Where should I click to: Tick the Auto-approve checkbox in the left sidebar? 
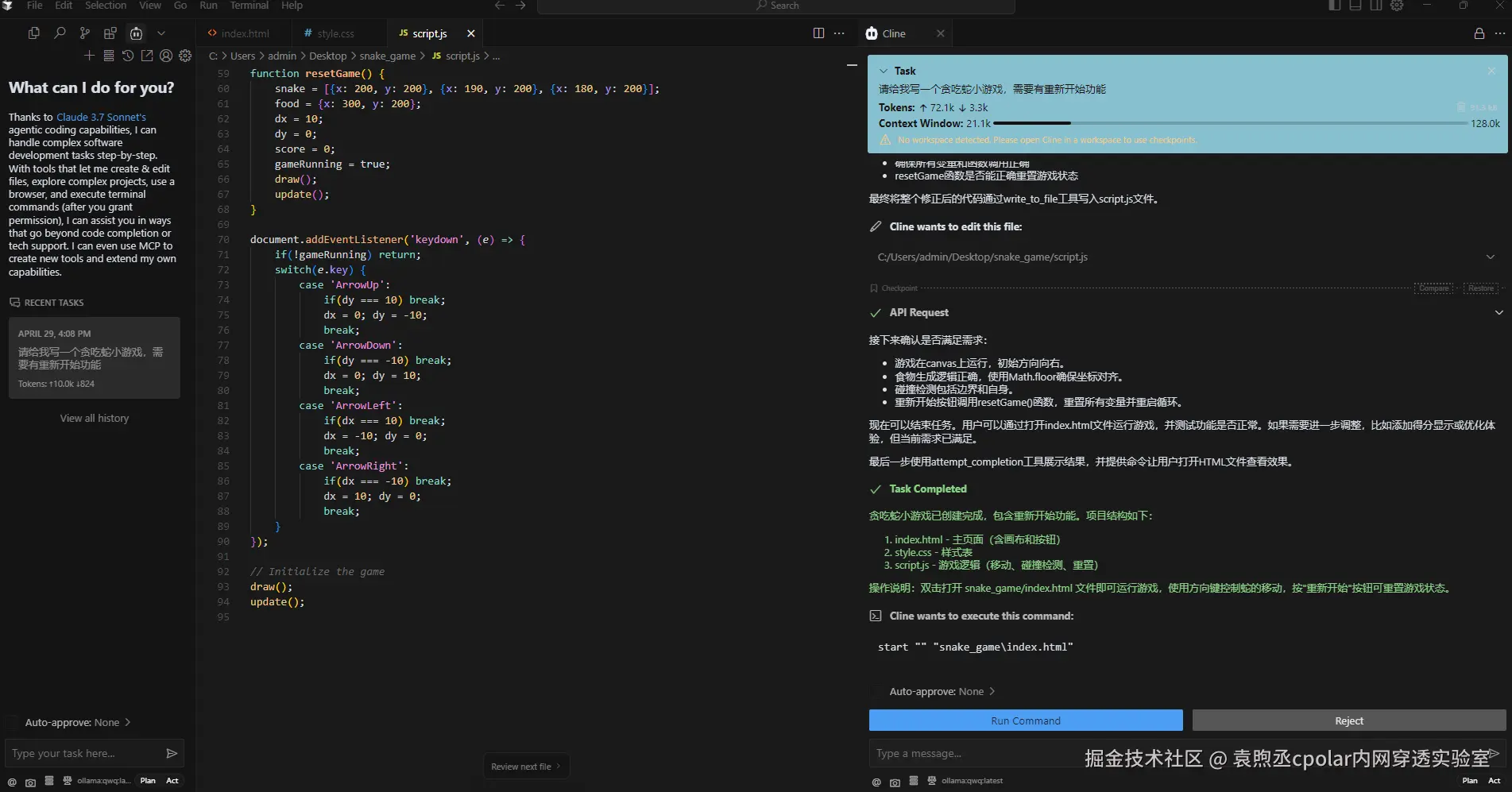[12, 722]
